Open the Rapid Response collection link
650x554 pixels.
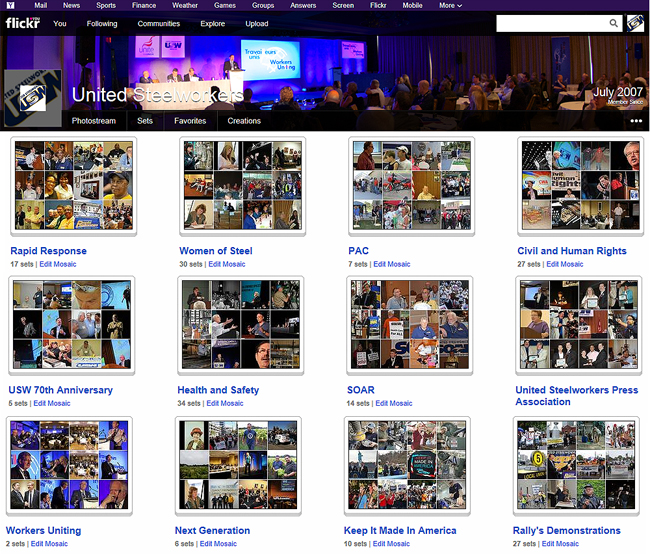point(48,251)
